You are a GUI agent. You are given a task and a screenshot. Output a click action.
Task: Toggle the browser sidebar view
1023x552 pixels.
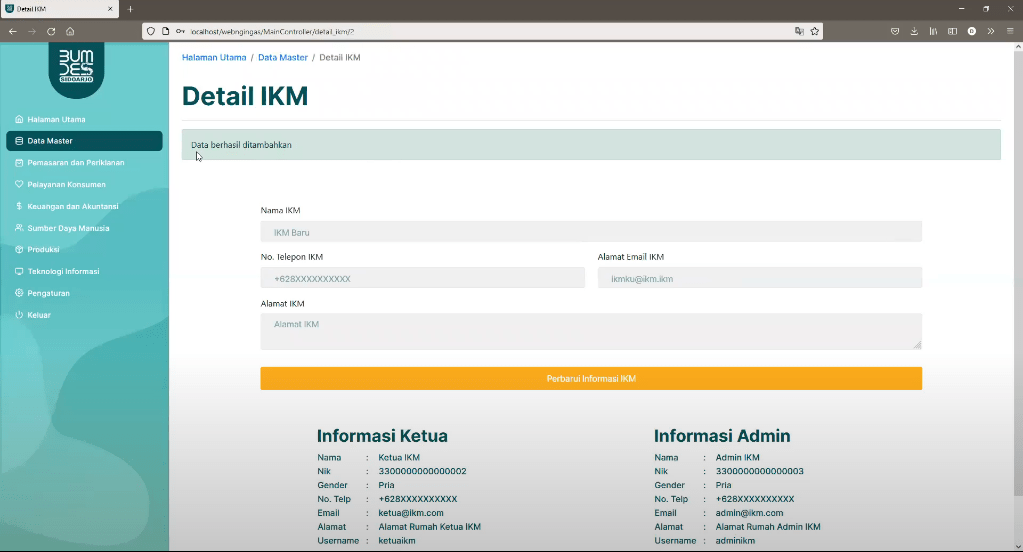pos(952,31)
